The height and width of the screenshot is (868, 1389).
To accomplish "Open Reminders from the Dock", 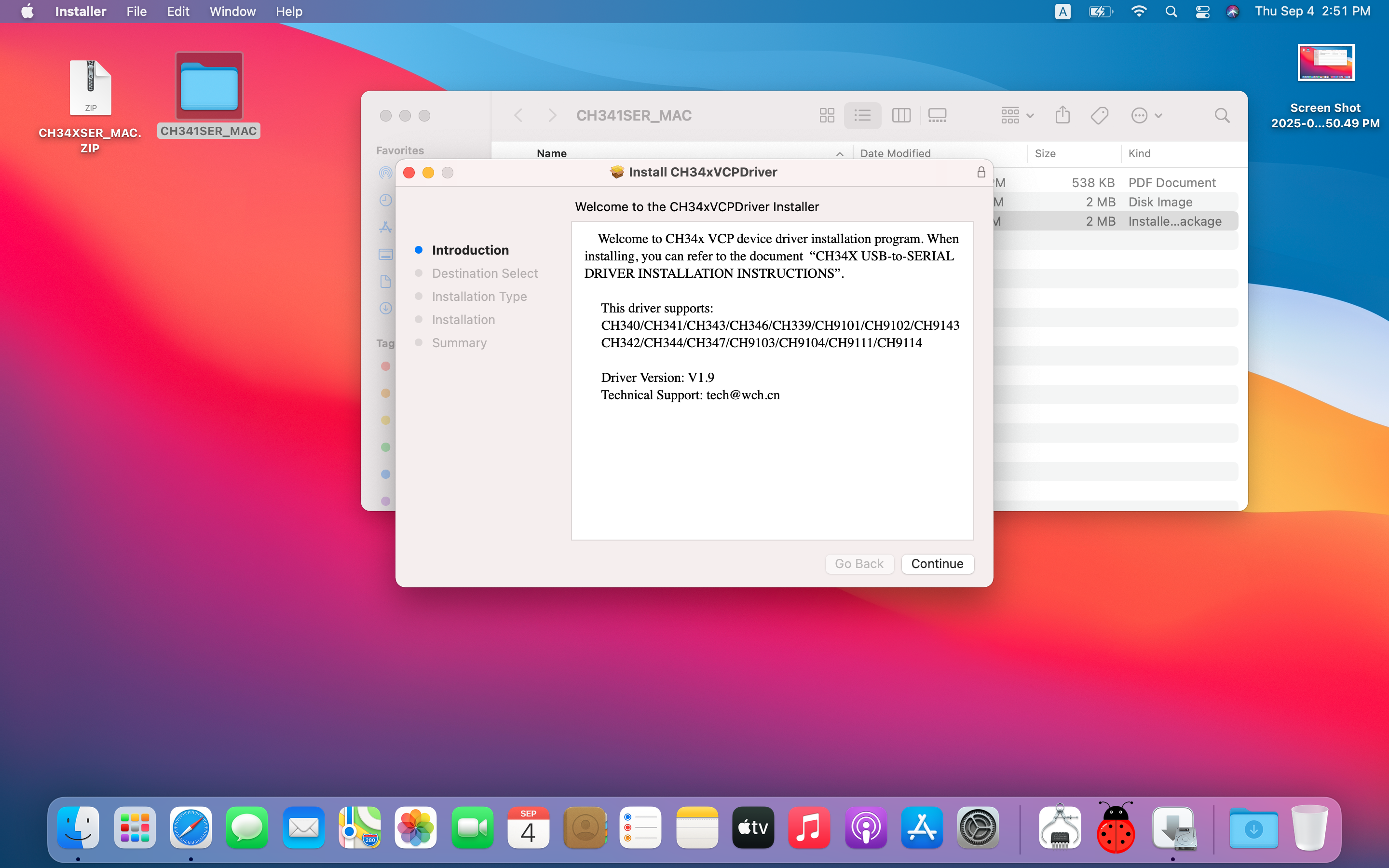I will [x=640, y=827].
